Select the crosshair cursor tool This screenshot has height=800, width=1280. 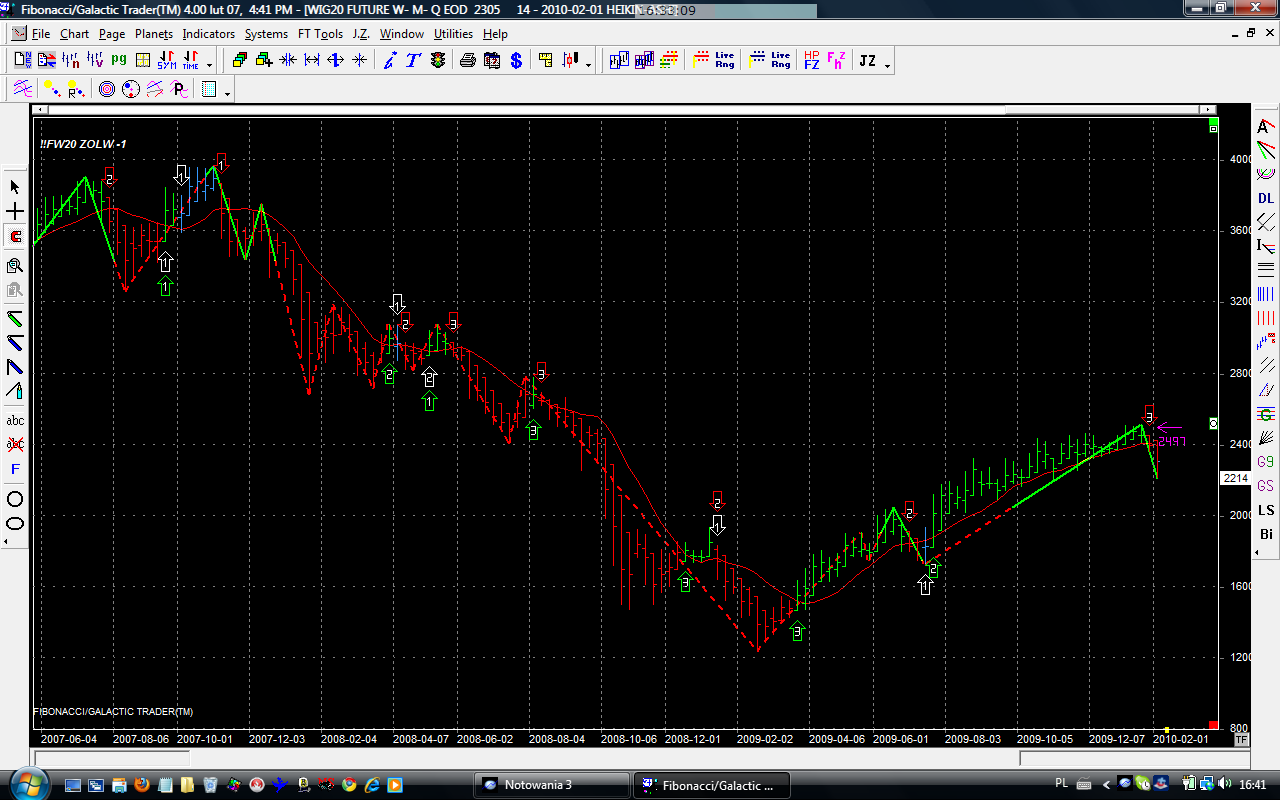[x=15, y=212]
